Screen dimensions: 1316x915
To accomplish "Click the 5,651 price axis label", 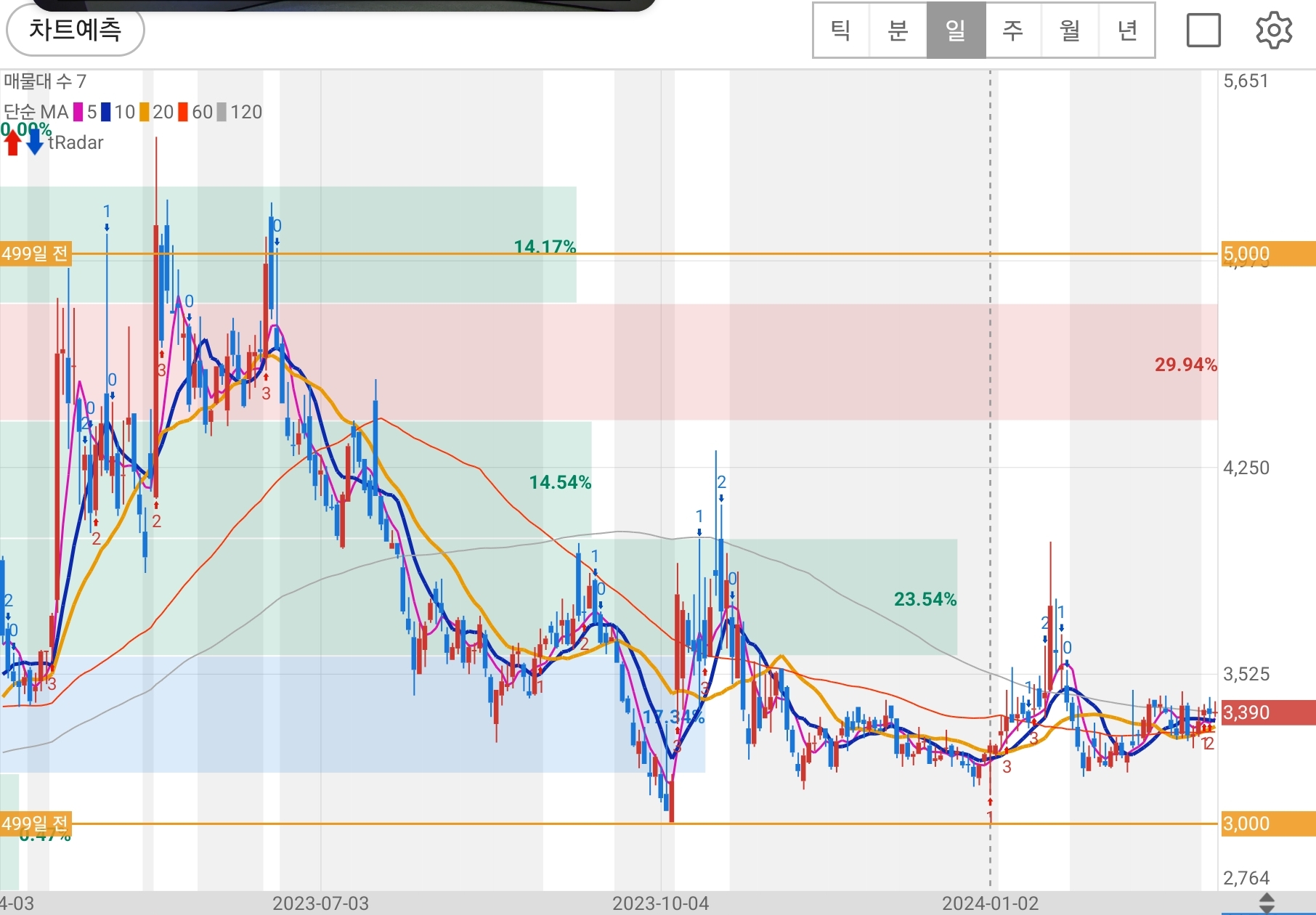I will coord(1246,81).
